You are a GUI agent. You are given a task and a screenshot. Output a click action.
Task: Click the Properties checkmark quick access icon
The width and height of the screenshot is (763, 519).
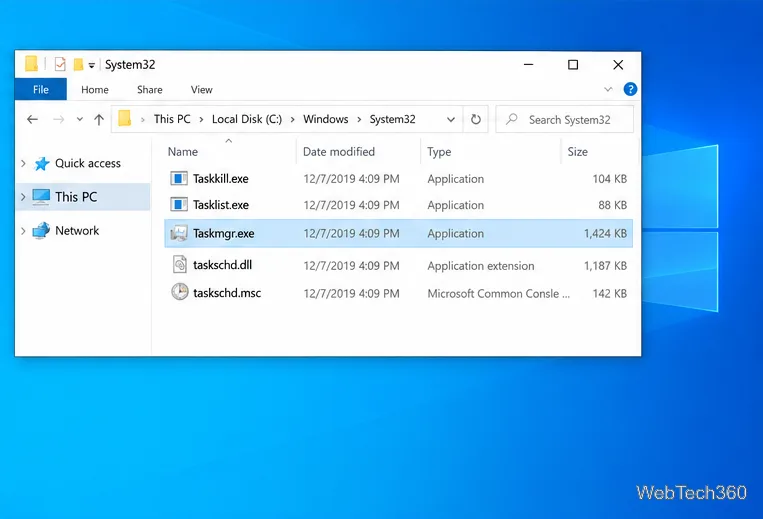(60, 64)
